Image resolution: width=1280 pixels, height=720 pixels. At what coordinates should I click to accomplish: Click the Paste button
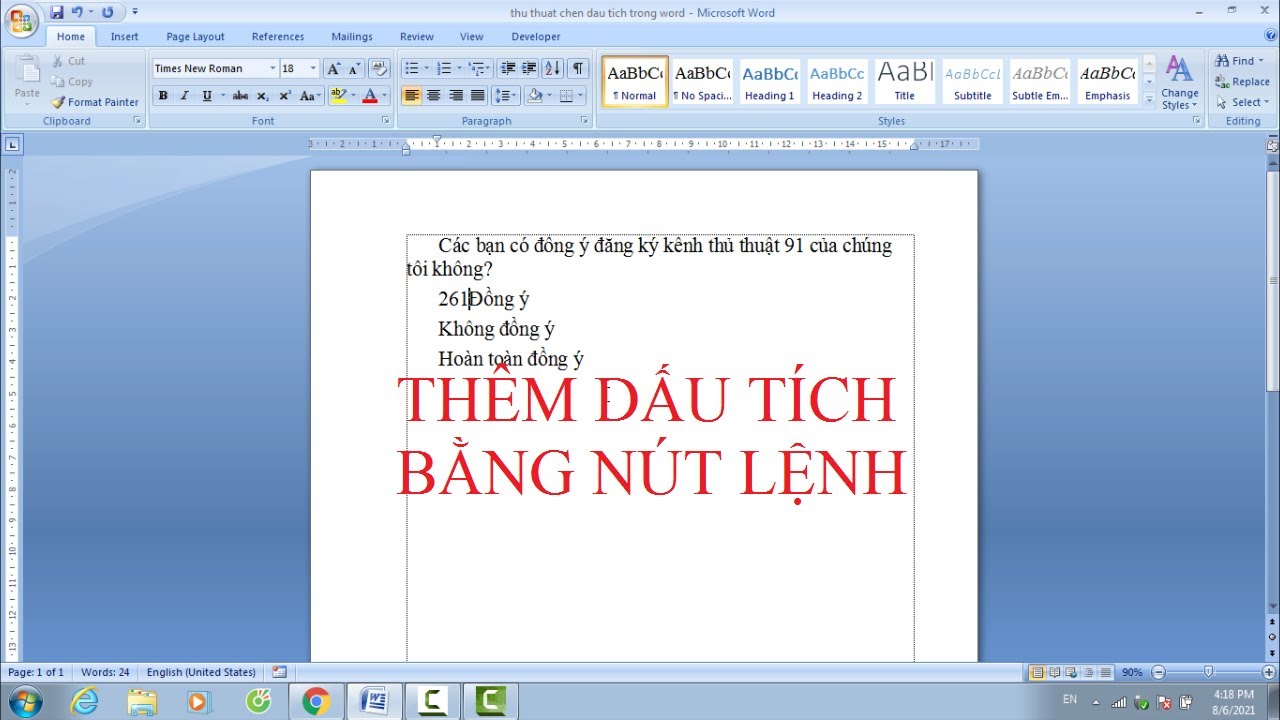point(27,80)
